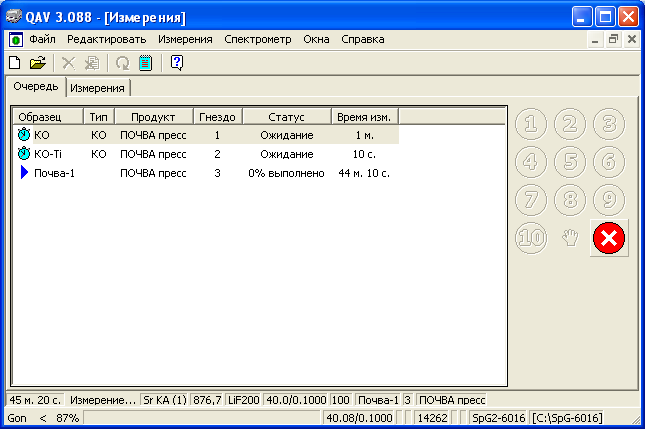Click the 45 м. 20 с. status bar field
Screen dimensions: 645x429
(x=35, y=400)
